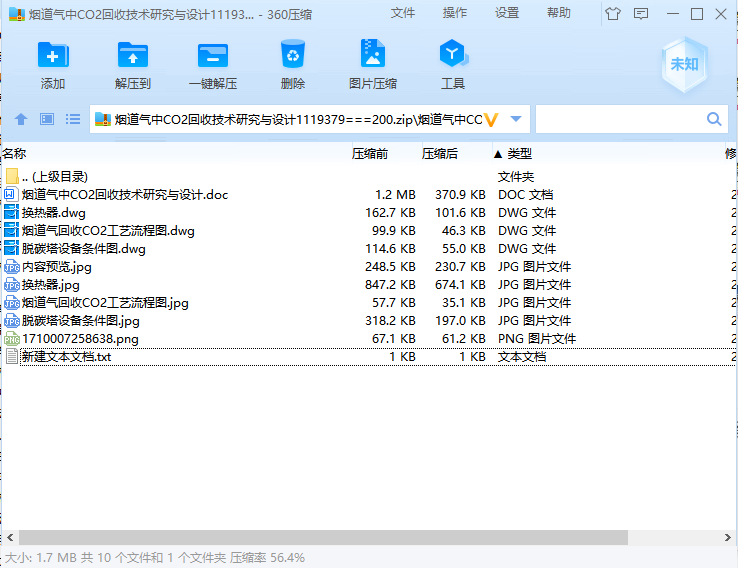Sort by the 压缩前 column header
This screenshot has height=568, width=738.
tap(369, 153)
